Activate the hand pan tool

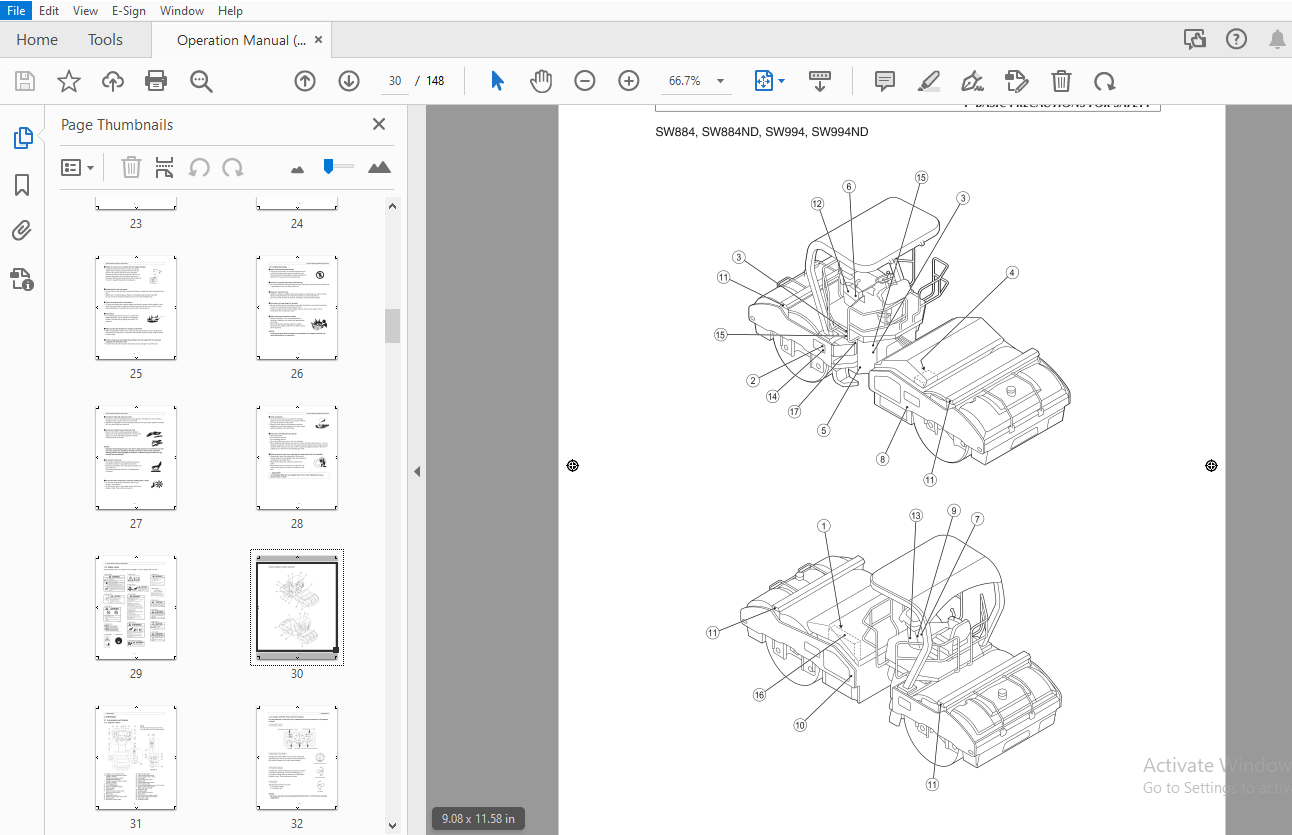[541, 81]
